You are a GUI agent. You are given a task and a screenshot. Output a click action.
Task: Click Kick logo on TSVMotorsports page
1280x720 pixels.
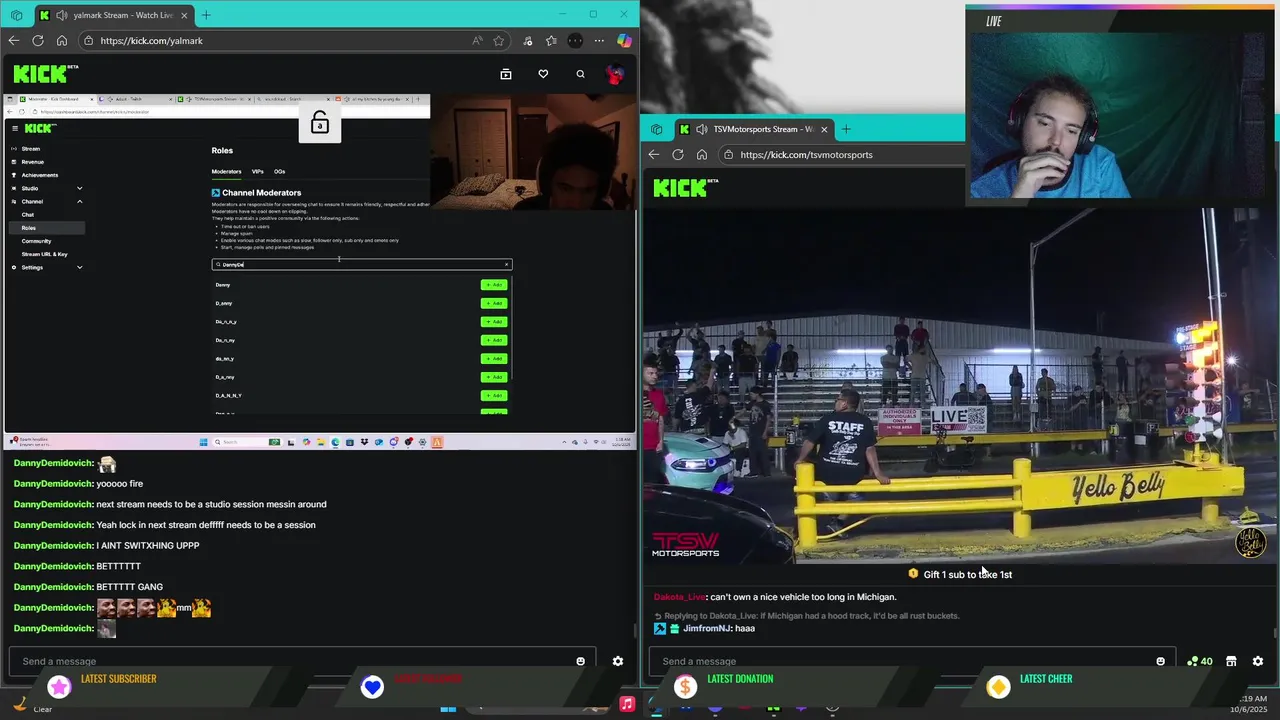[685, 187]
